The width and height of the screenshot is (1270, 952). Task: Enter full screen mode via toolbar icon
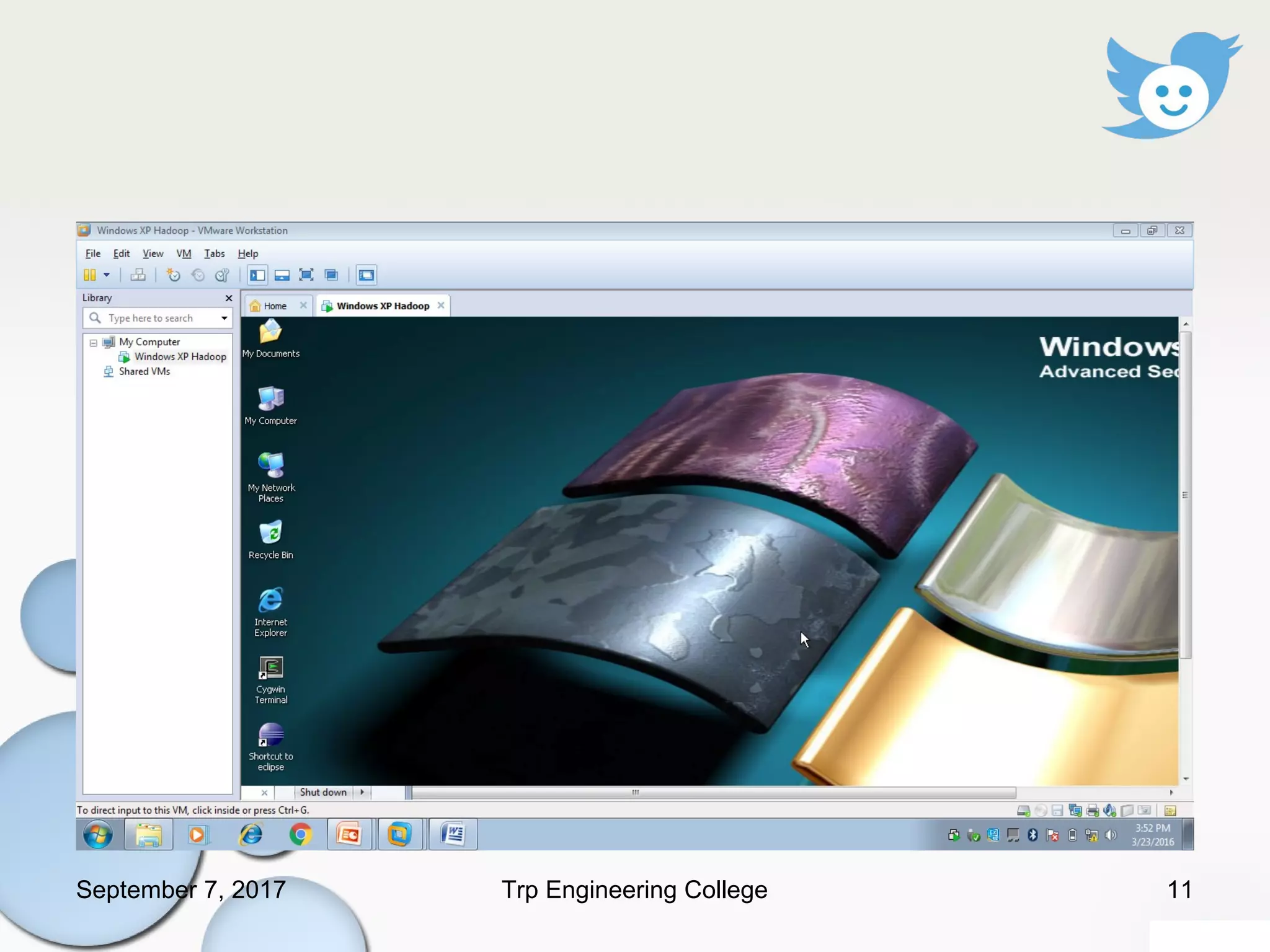tap(306, 275)
